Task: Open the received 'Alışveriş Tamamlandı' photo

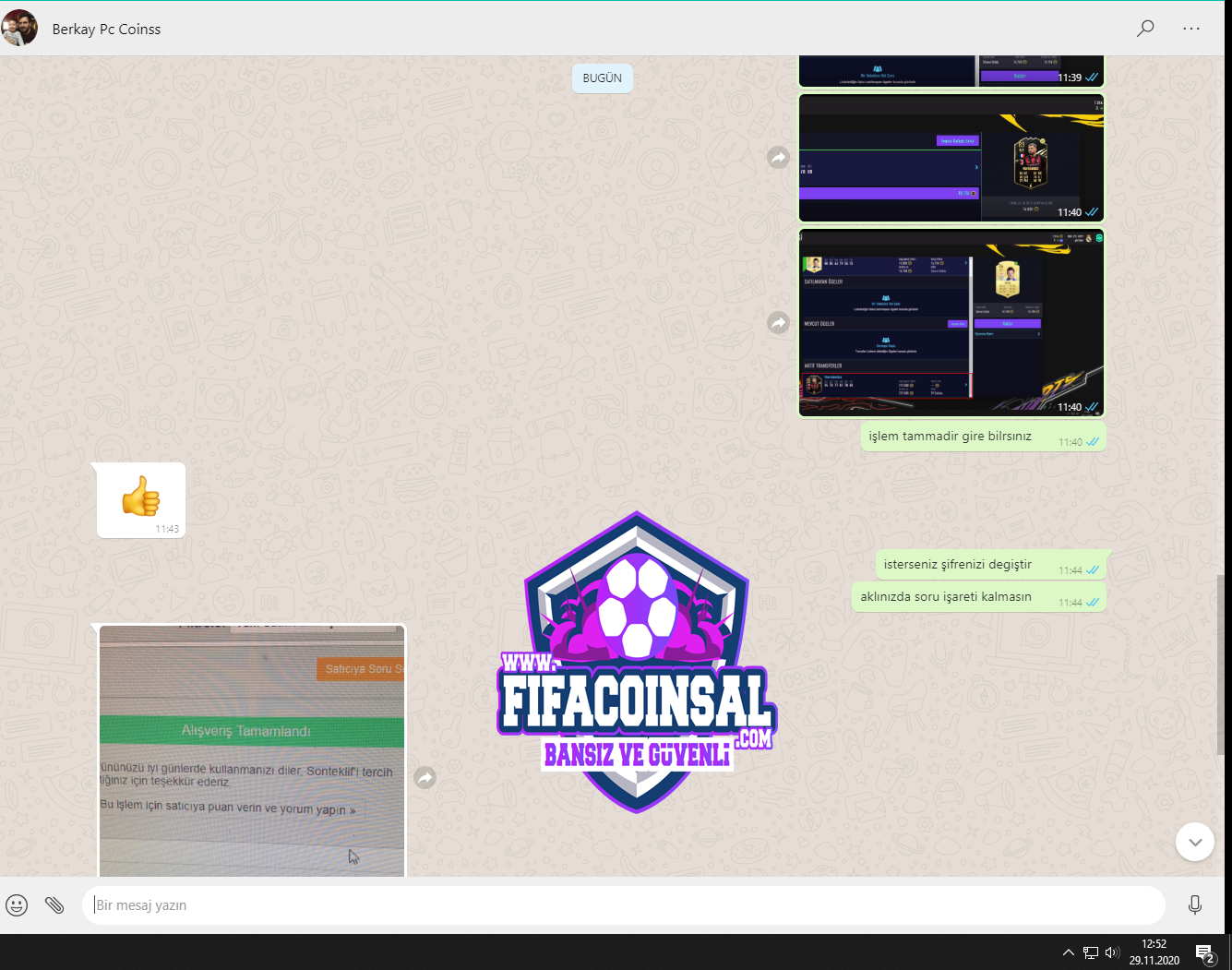Action: pos(252,751)
